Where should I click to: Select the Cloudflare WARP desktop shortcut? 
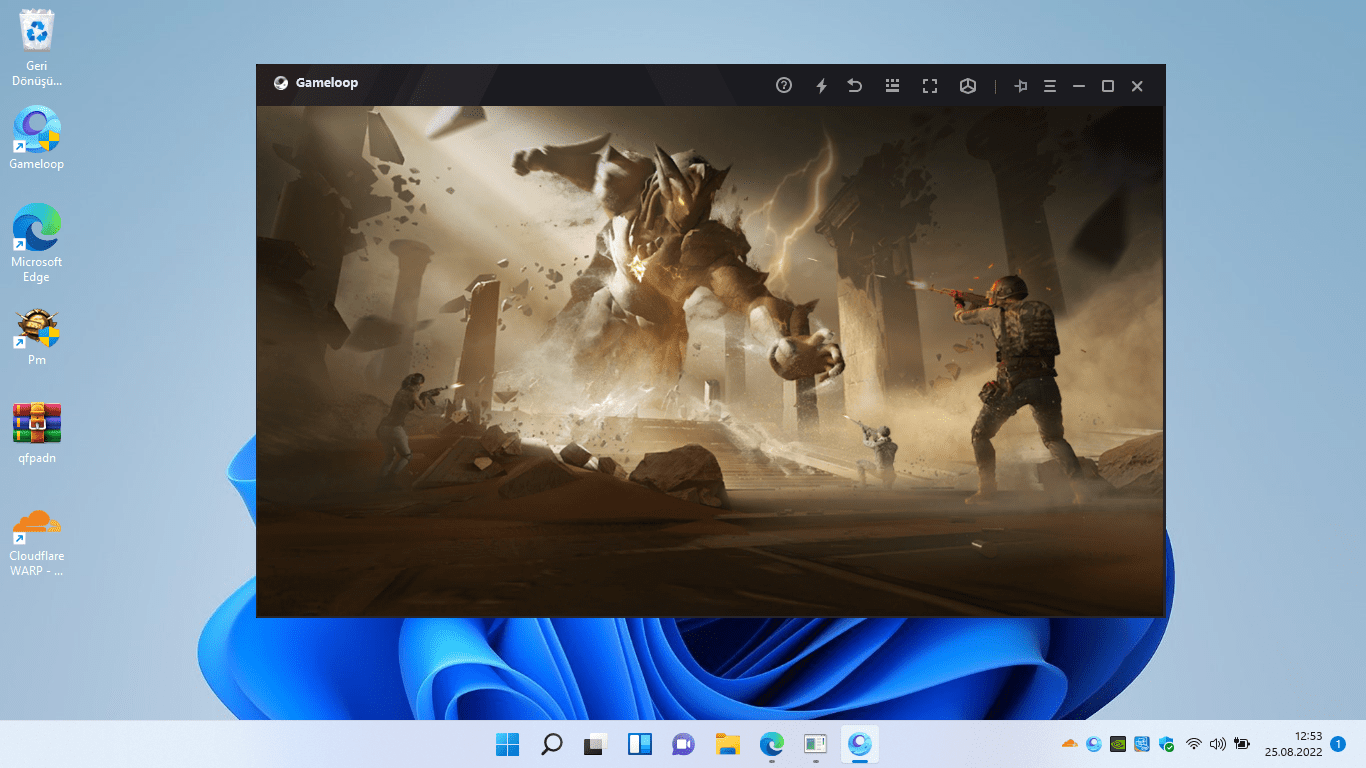point(37,541)
